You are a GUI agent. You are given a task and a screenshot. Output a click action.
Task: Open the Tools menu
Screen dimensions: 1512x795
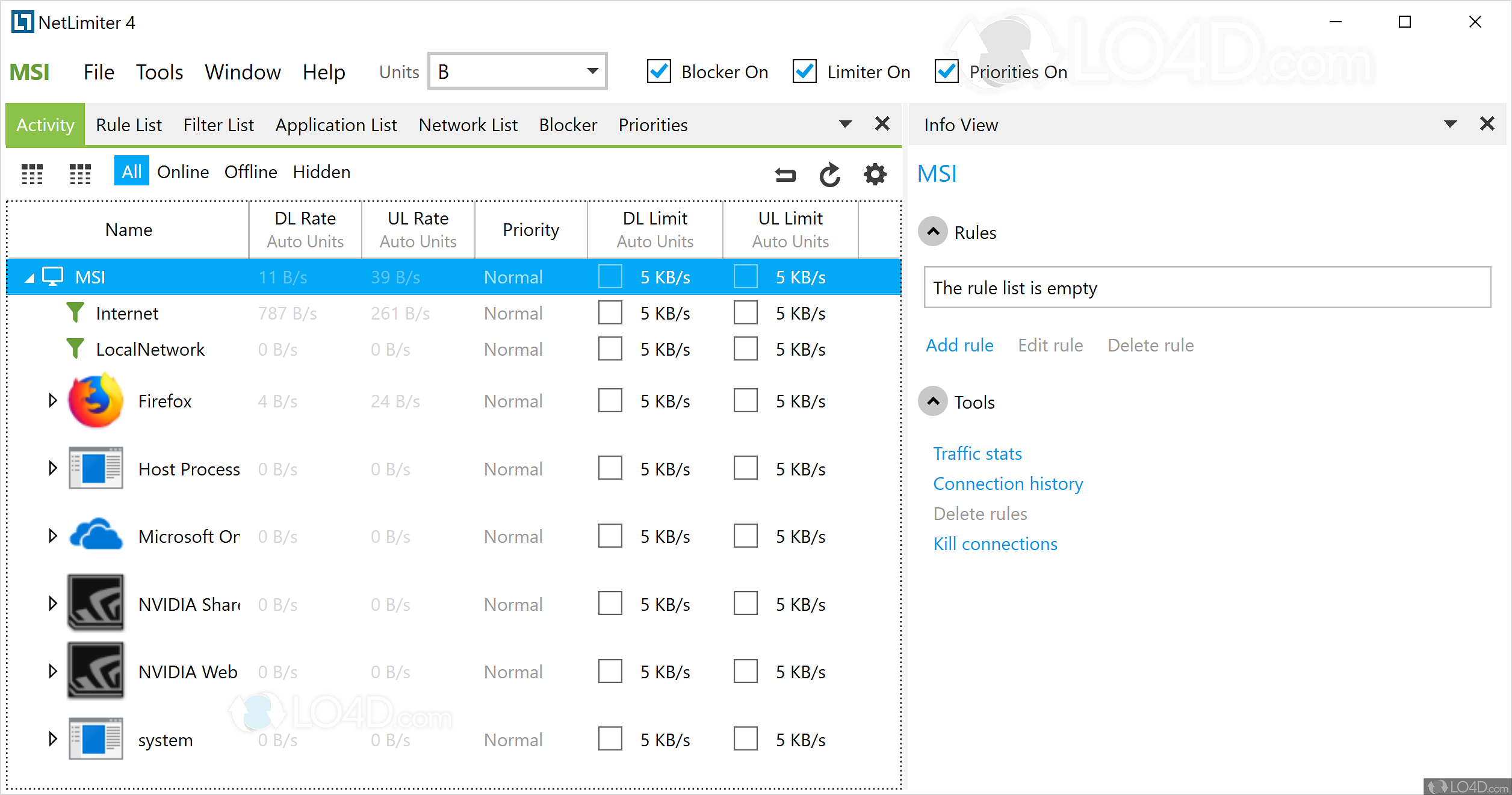coord(159,72)
